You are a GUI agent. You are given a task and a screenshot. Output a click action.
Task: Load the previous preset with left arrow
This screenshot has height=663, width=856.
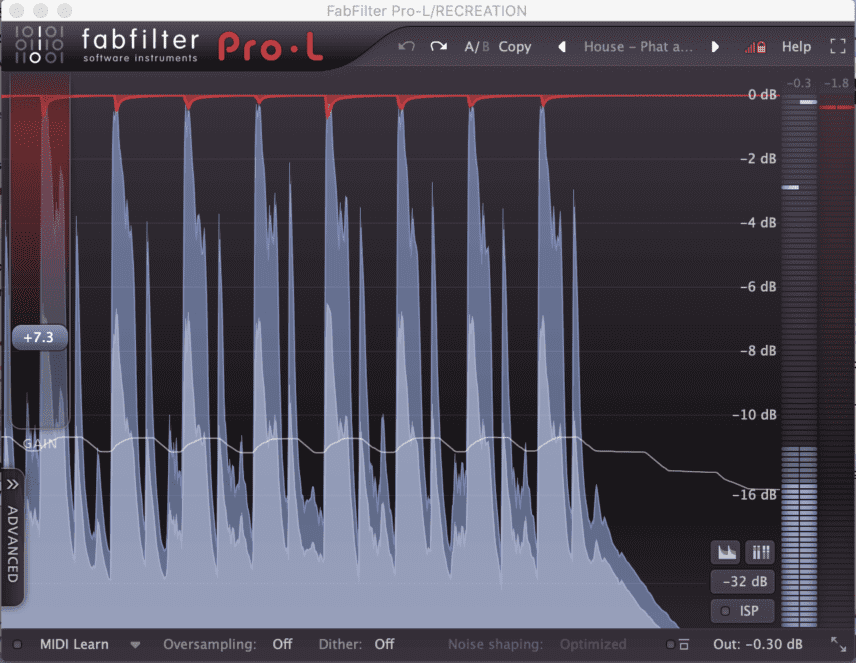(562, 47)
